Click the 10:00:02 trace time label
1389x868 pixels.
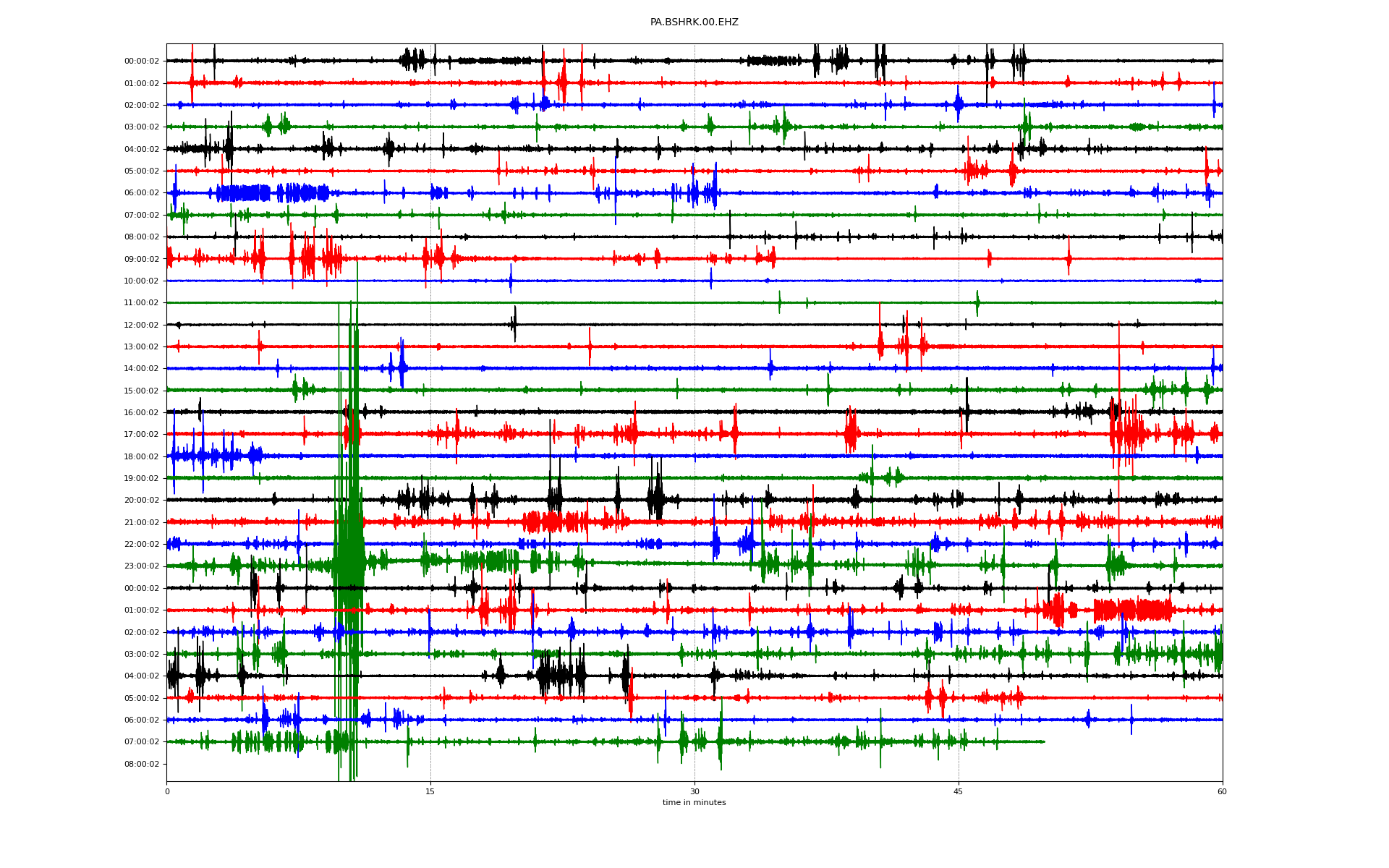(x=141, y=281)
